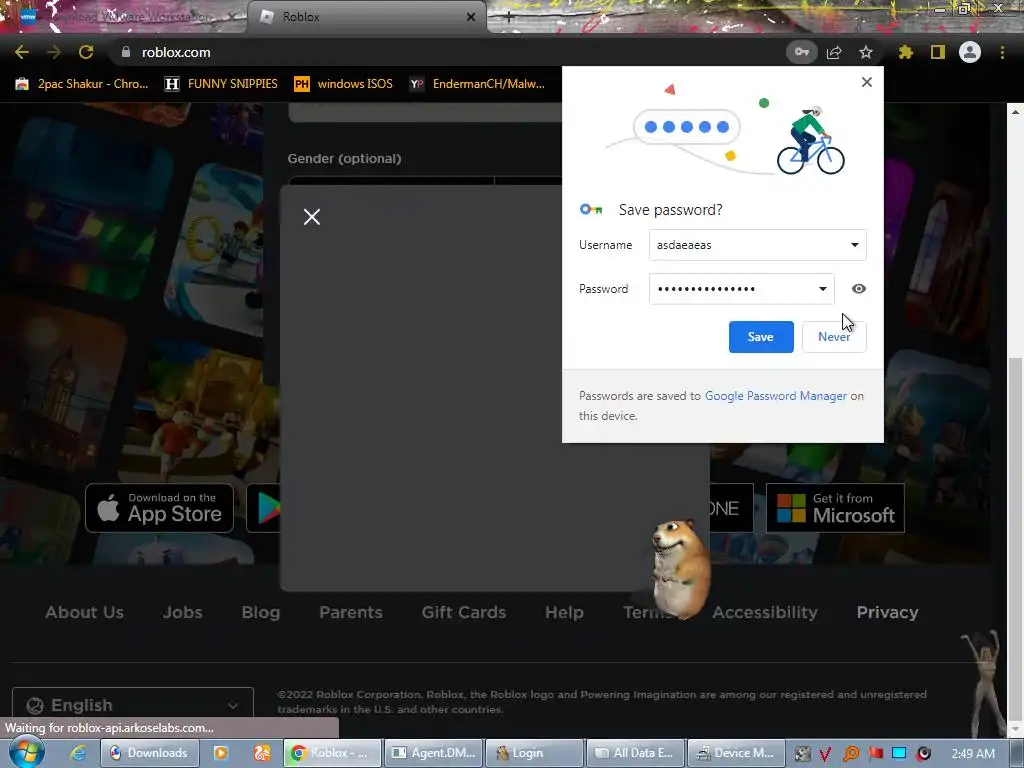Open the Blog footer link
The height and width of the screenshot is (768, 1024).
pos(261,612)
